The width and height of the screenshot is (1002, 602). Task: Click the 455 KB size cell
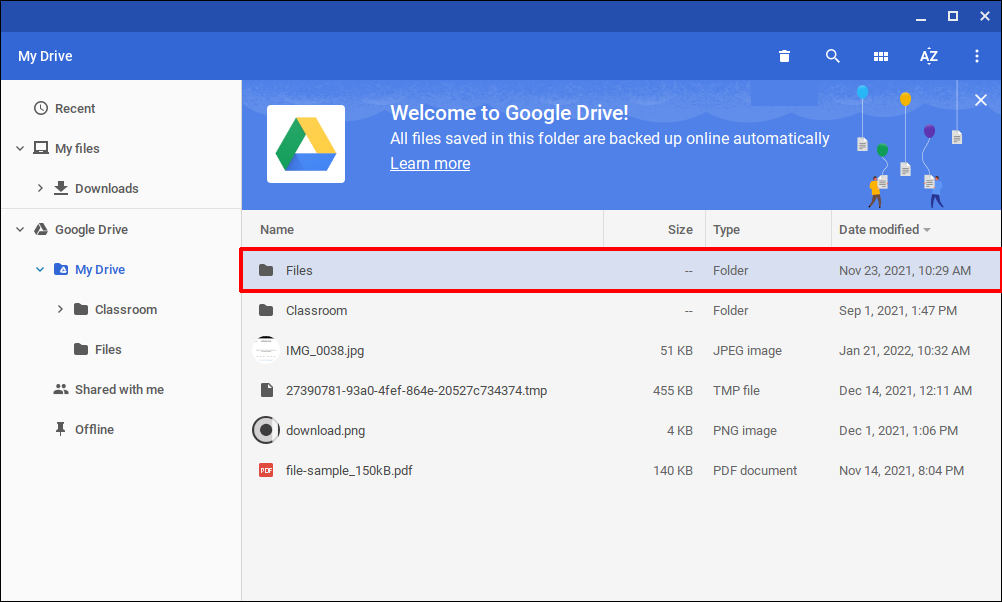coord(672,390)
